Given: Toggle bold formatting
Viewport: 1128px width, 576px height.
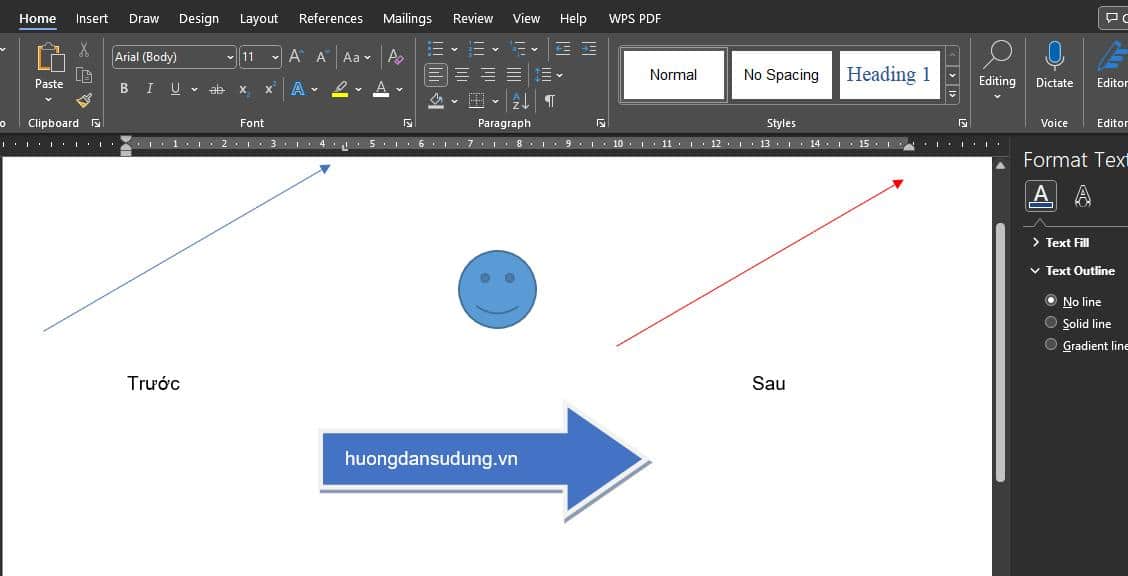Looking at the screenshot, I should click(x=124, y=89).
